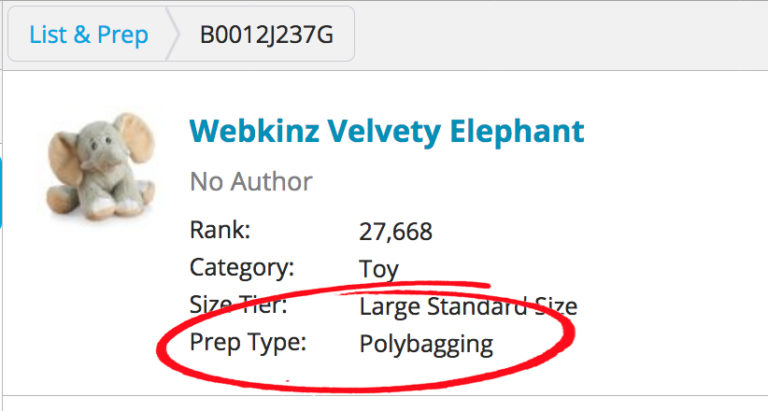768x411 pixels.
Task: Select the Large Standard Size value
Action: click(x=468, y=307)
